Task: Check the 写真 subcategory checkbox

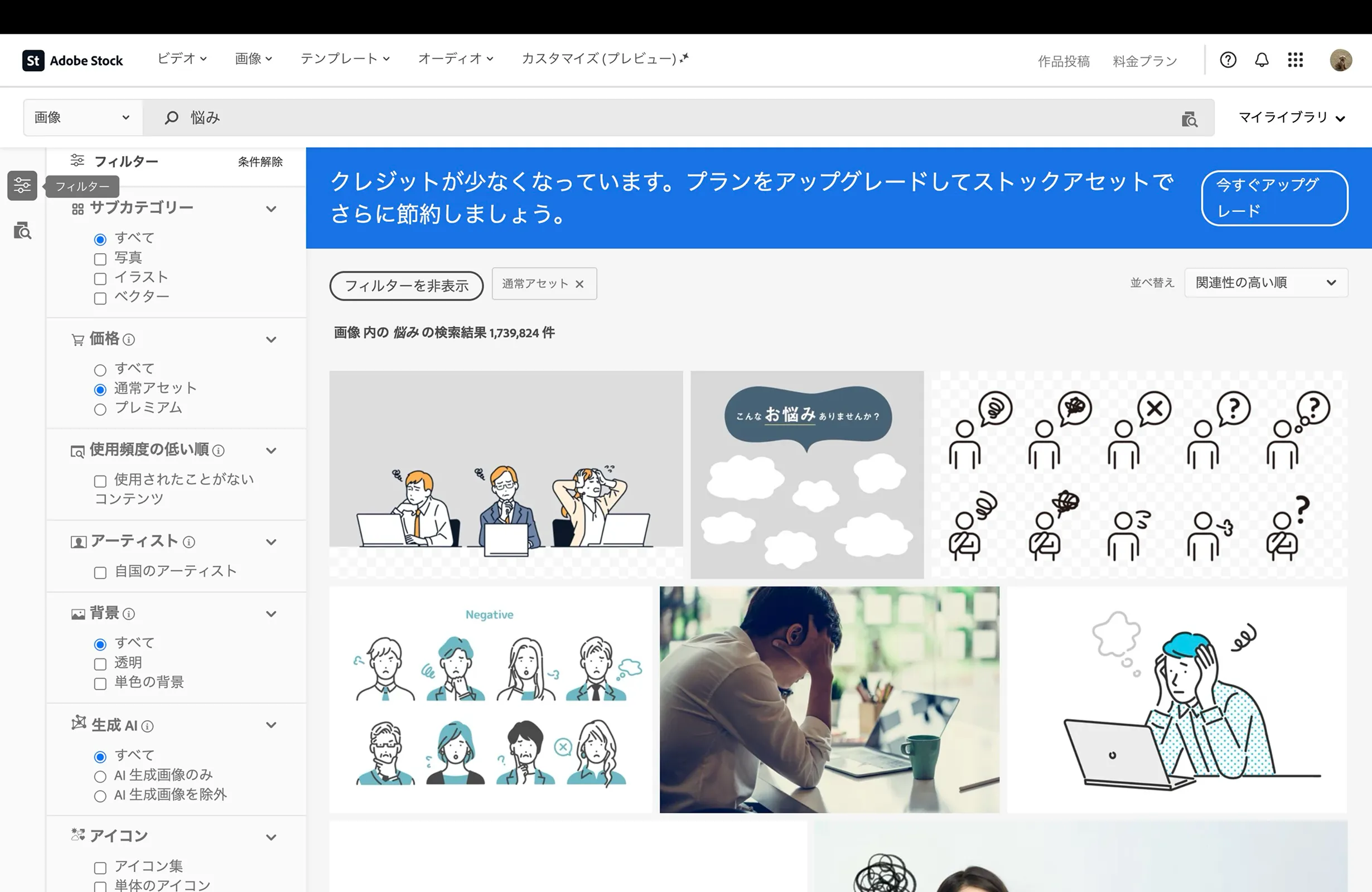Action: pos(100,259)
